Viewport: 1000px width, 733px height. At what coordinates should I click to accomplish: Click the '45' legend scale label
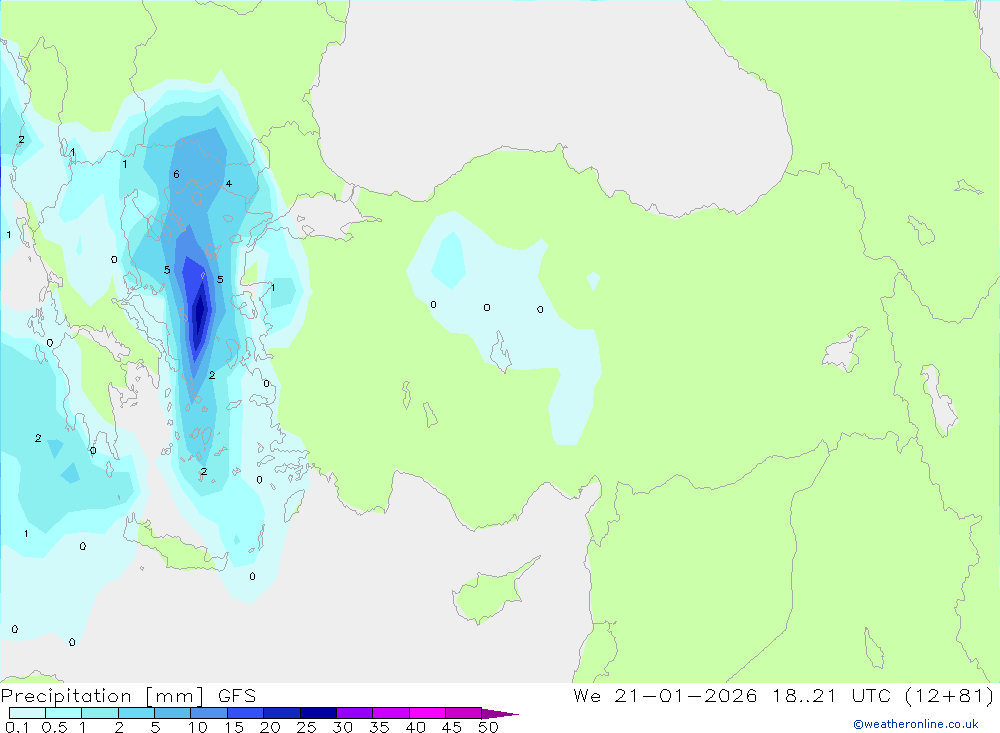coord(452,727)
